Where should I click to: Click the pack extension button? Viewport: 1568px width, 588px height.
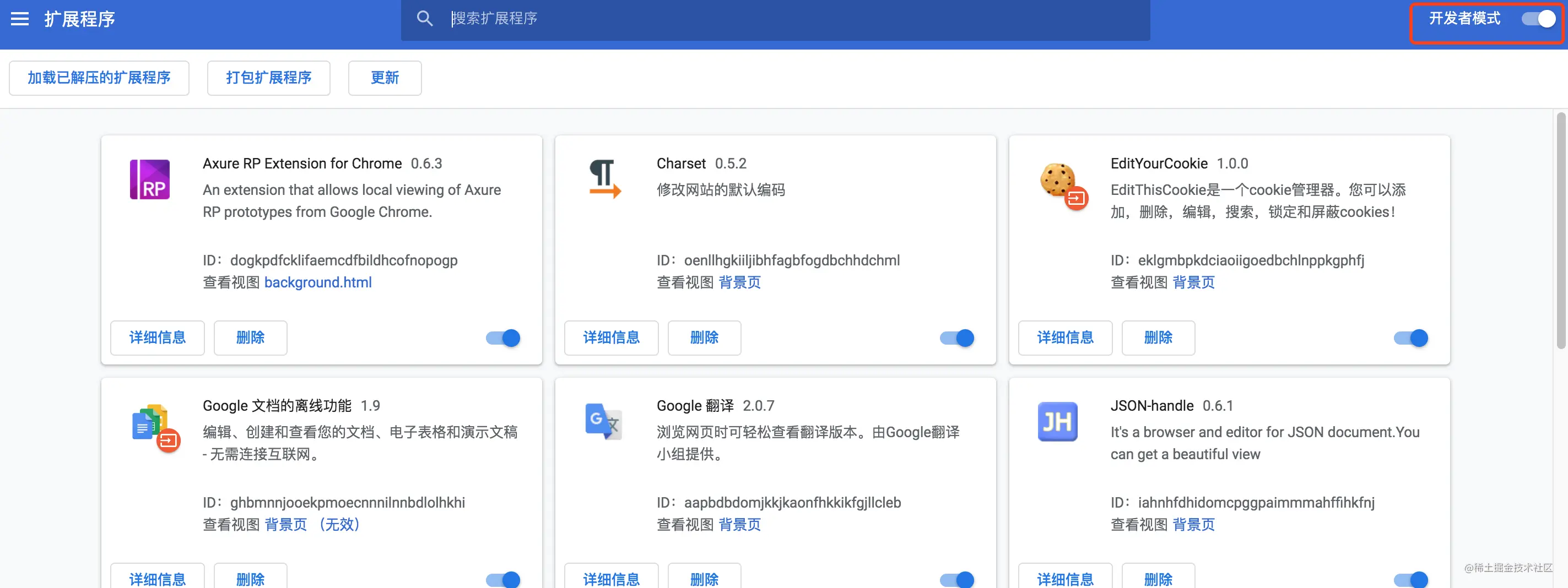coord(268,78)
